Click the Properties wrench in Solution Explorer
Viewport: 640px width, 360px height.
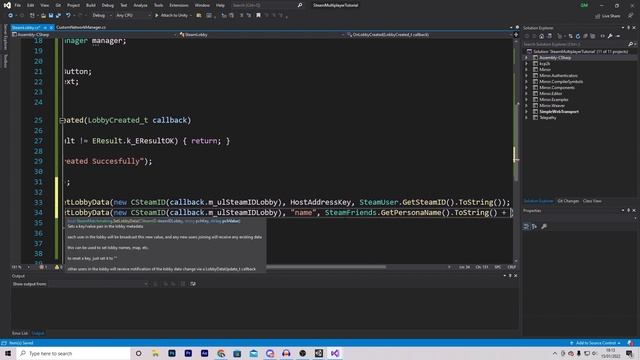[x=610, y=36]
